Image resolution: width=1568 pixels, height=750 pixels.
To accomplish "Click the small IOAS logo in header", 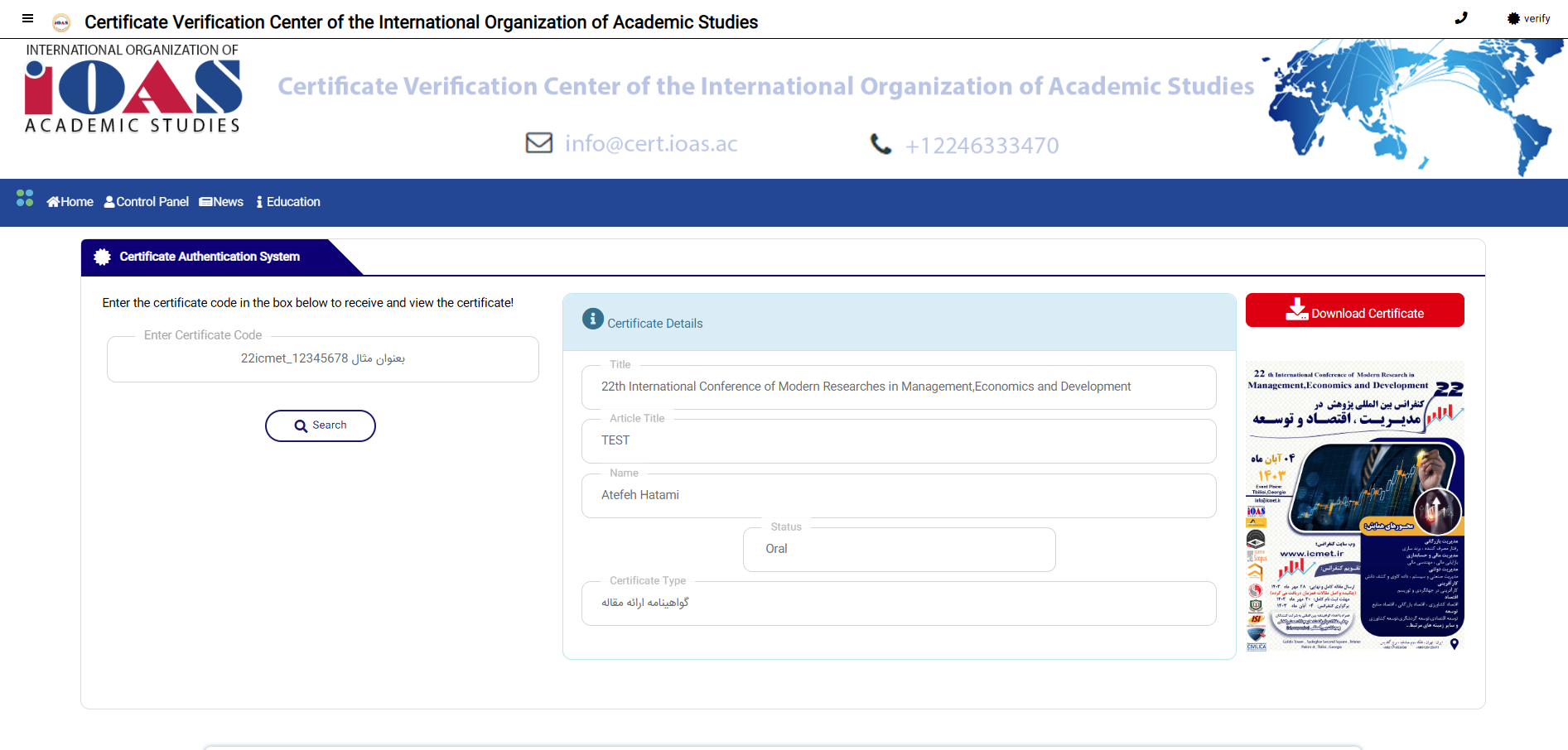I will 60,22.
